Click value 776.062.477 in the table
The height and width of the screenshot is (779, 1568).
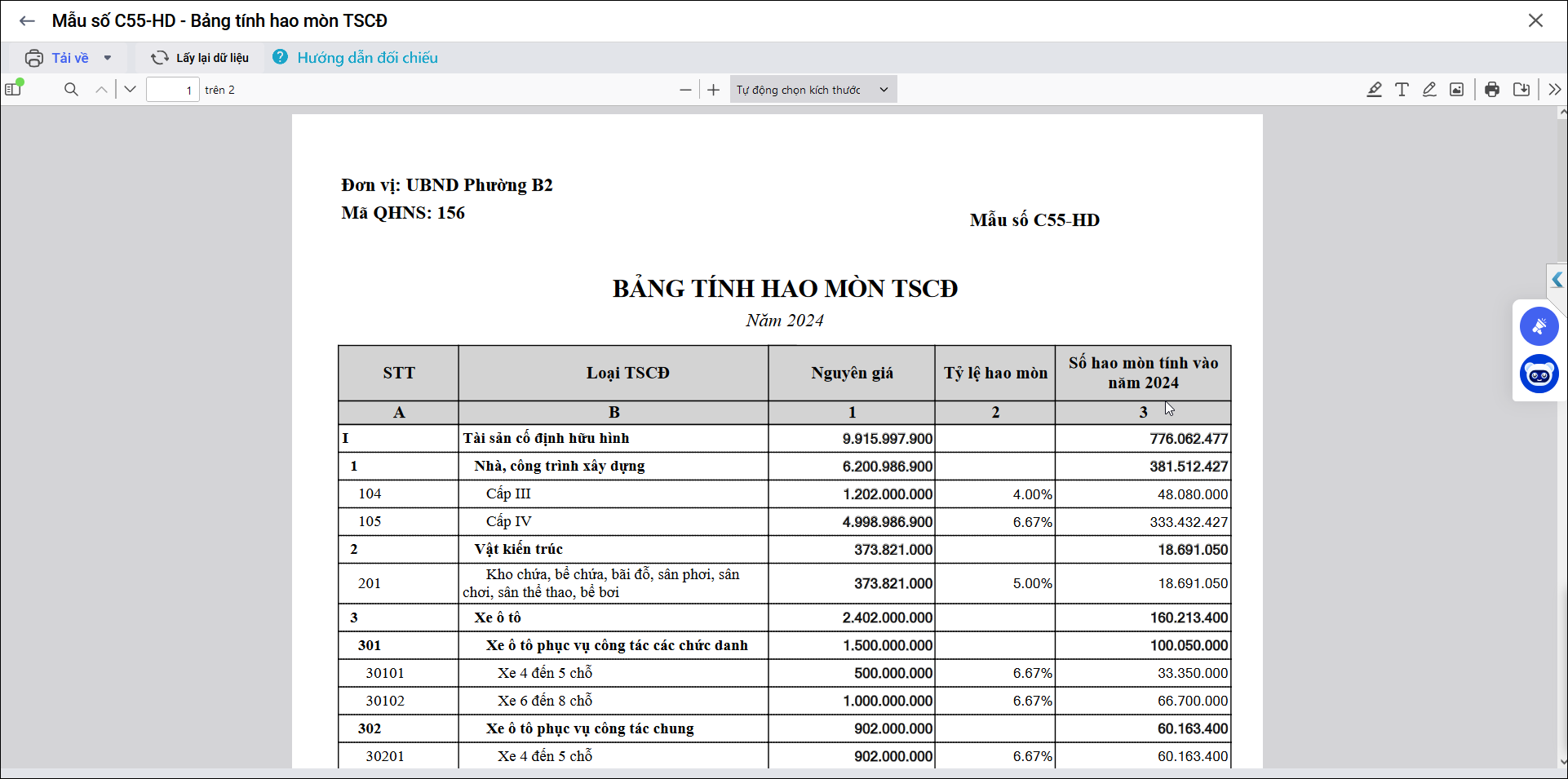point(1189,439)
